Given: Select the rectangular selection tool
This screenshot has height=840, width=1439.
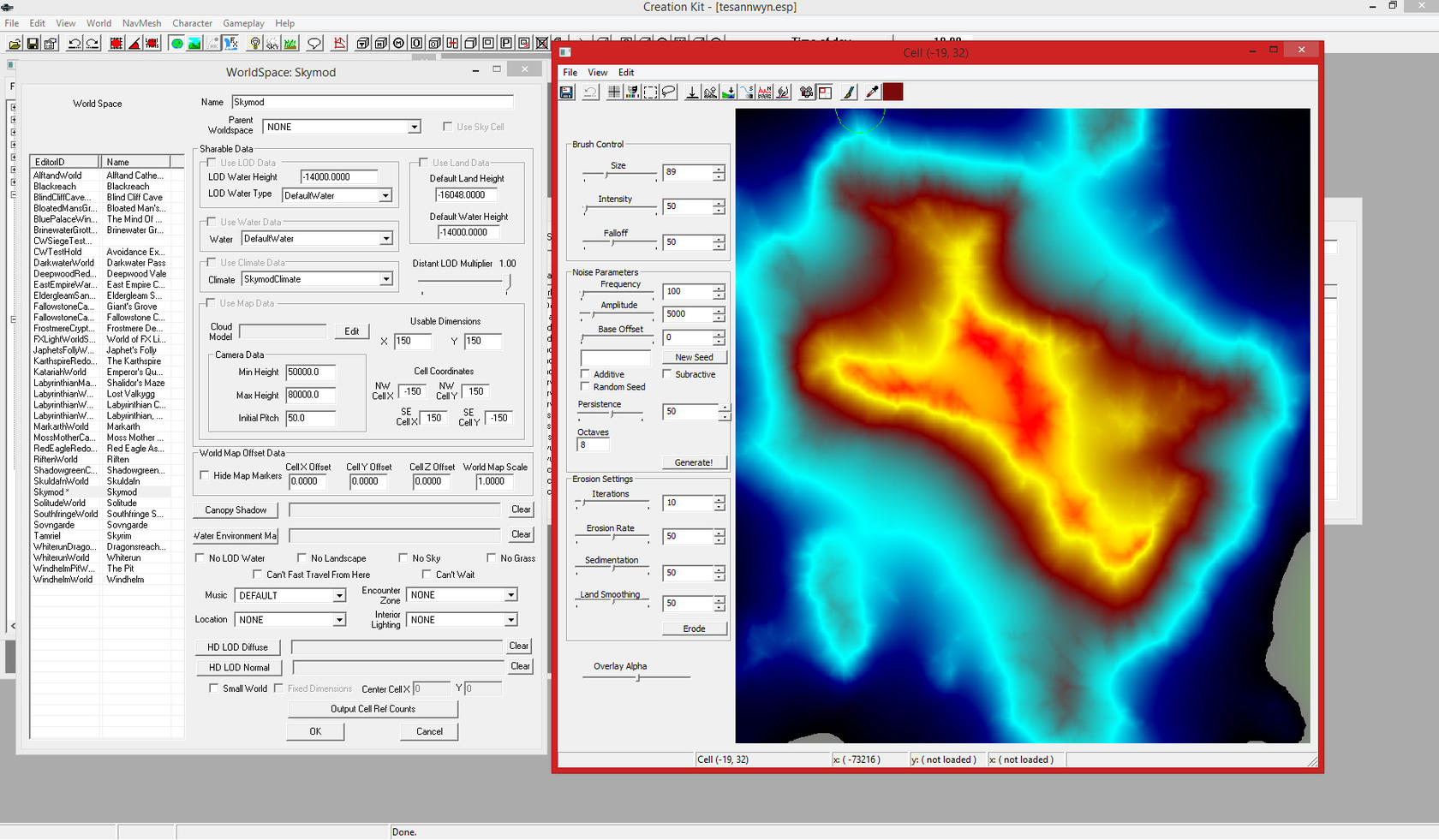Looking at the screenshot, I should pos(651,92).
